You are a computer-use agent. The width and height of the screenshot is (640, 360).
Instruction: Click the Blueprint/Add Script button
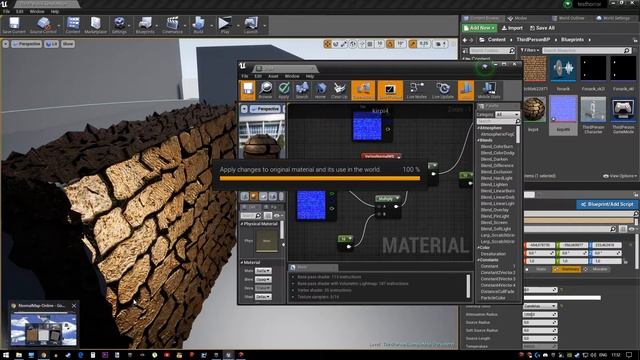tap(607, 204)
